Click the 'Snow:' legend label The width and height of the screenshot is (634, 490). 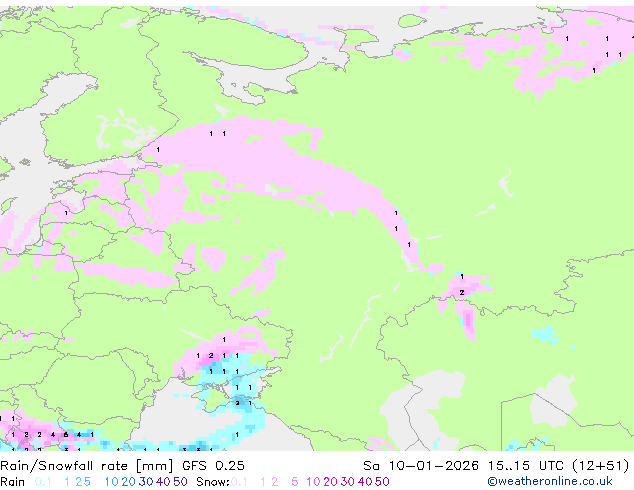[x=213, y=482]
